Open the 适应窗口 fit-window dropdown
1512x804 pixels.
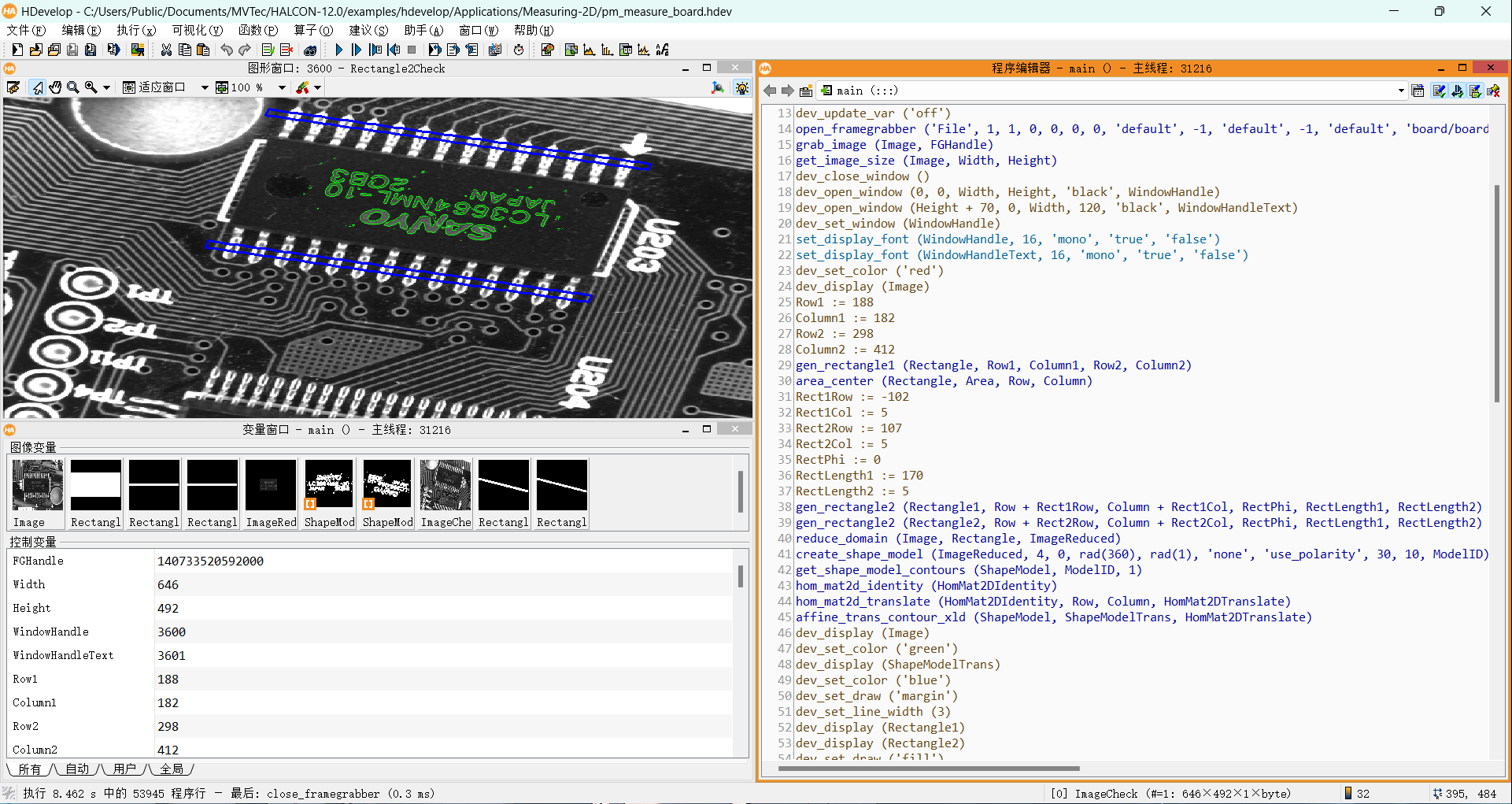205,87
